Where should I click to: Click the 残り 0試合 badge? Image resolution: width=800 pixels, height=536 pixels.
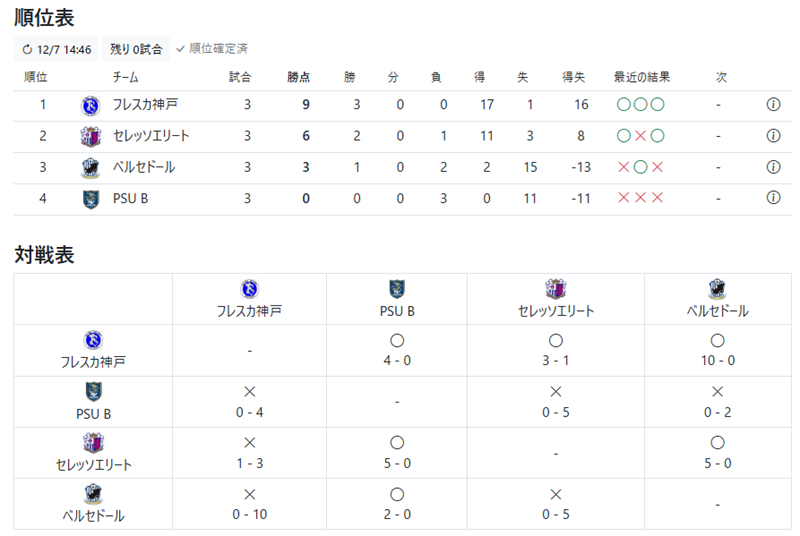pos(136,49)
